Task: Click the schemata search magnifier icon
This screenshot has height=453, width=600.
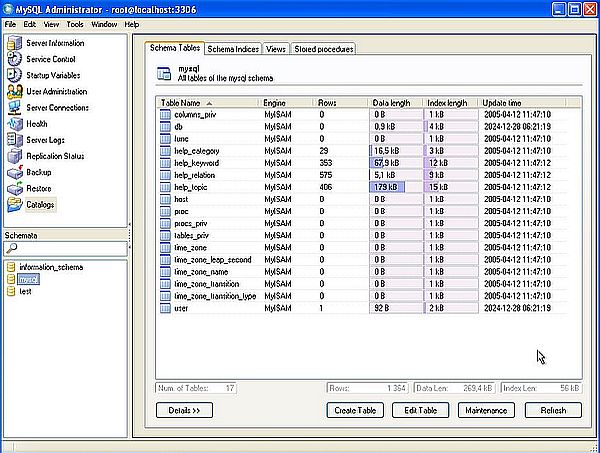Action: pyautogui.click(x=12, y=248)
